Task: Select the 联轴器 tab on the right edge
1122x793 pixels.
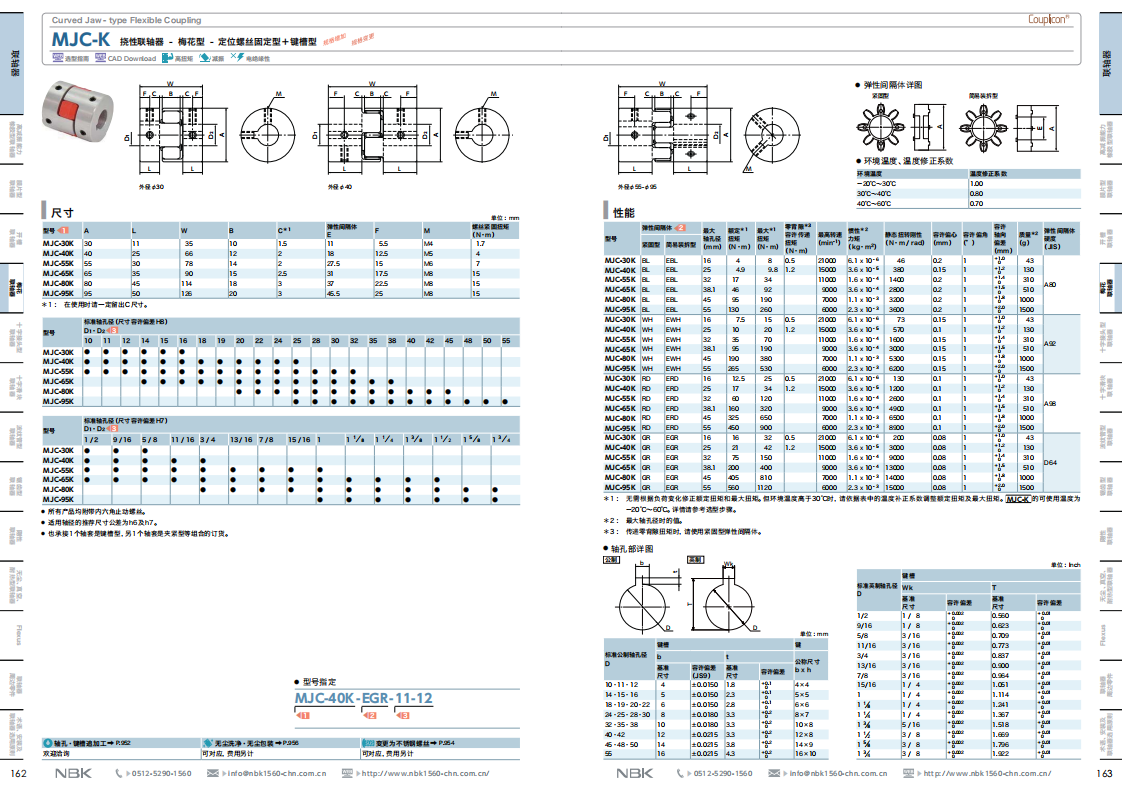Action: coord(1110,63)
